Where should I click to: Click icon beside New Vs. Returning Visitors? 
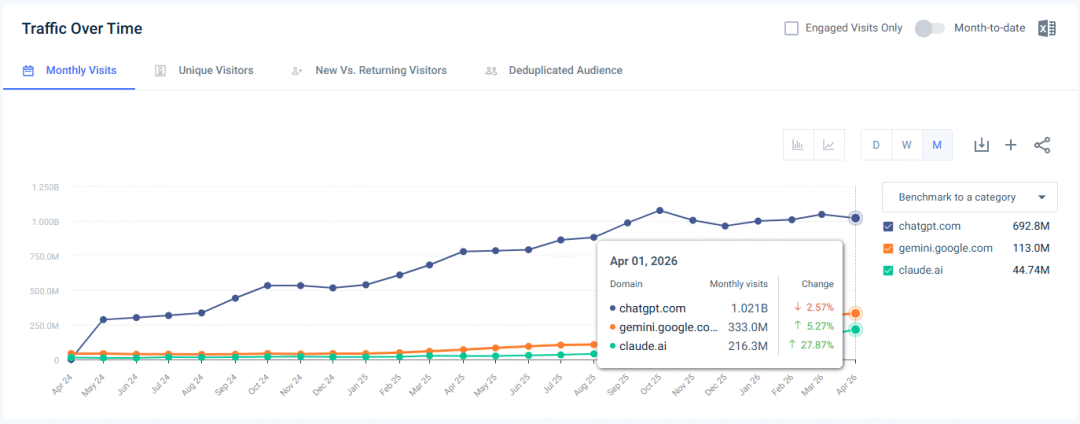pos(298,70)
